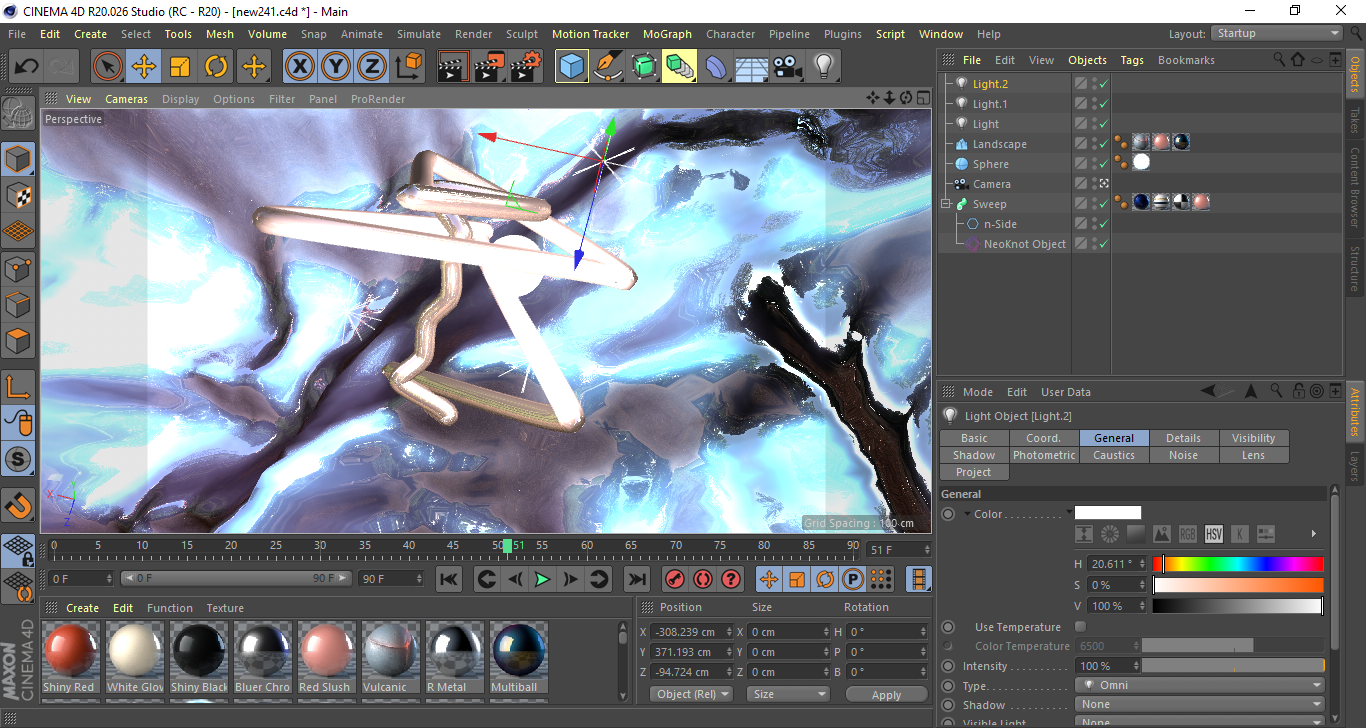This screenshot has width=1366, height=728.
Task: Toggle Y axis lock
Action: 336,67
